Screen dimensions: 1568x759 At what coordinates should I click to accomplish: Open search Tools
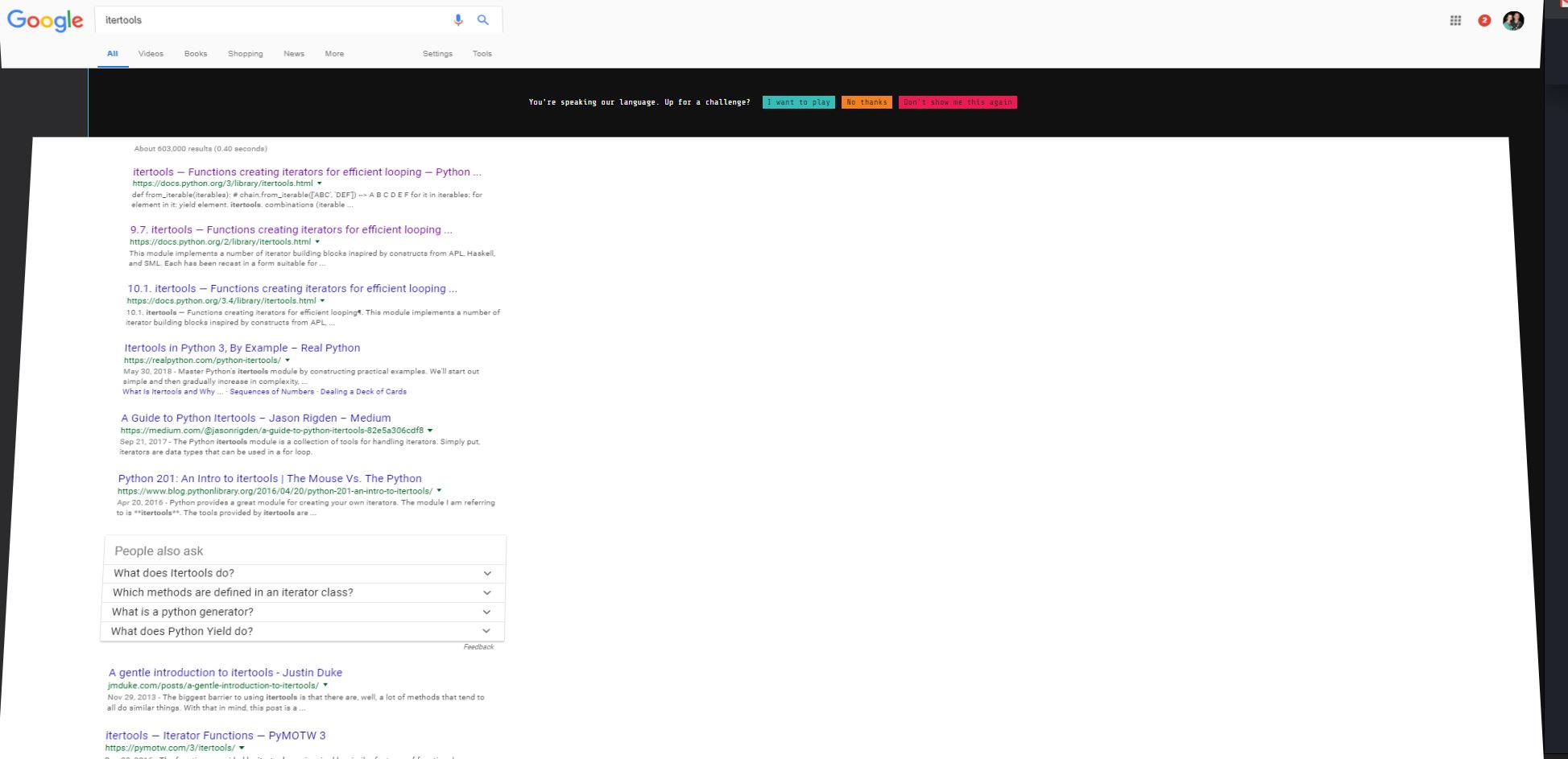point(482,54)
